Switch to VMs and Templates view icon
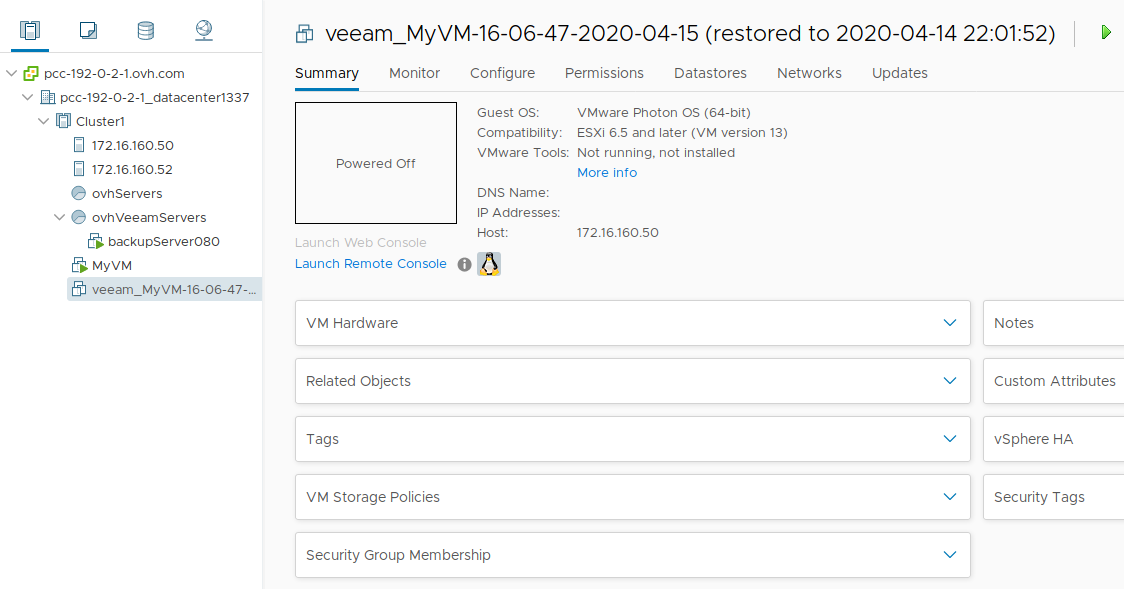 click(x=88, y=31)
